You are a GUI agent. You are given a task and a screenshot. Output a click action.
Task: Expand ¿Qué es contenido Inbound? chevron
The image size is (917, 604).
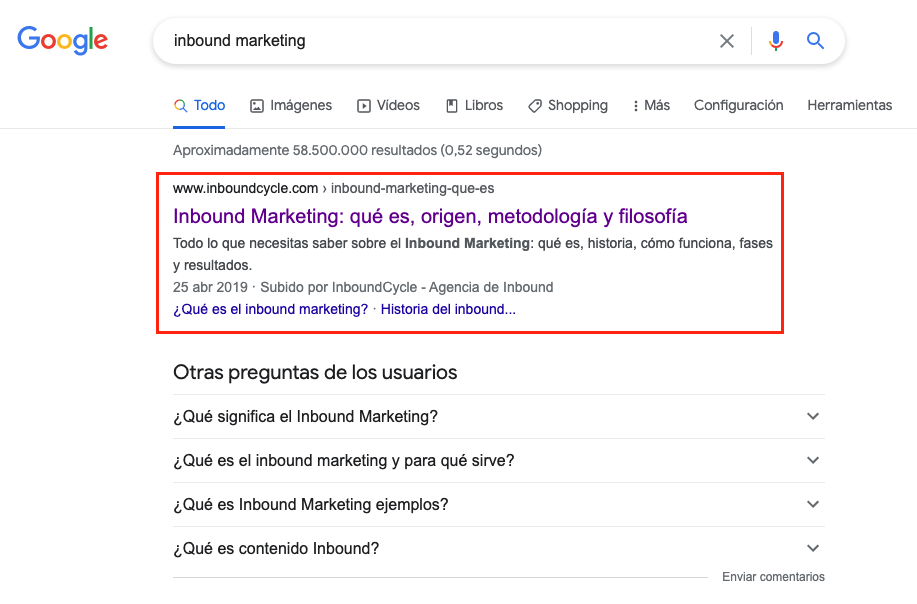(813, 548)
